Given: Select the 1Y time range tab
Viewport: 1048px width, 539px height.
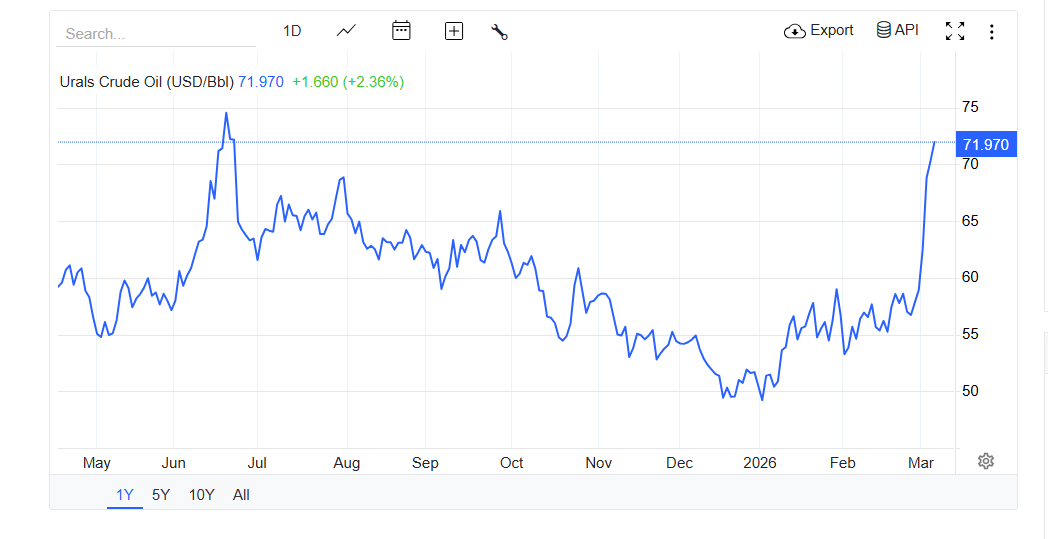Looking at the screenshot, I should click(125, 494).
